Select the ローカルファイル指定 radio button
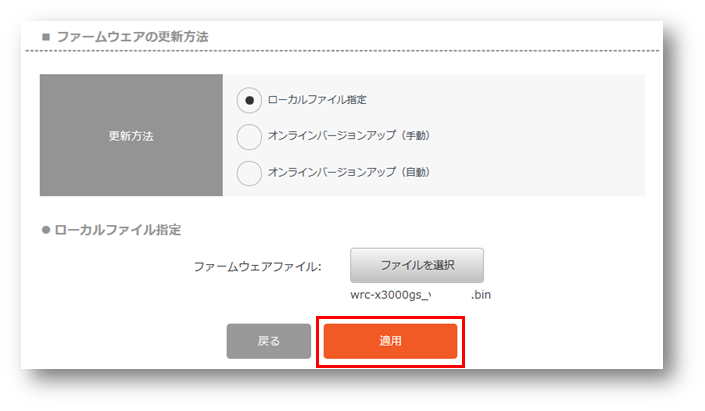Image resolution: width=705 pixels, height=411 pixels. click(249, 100)
